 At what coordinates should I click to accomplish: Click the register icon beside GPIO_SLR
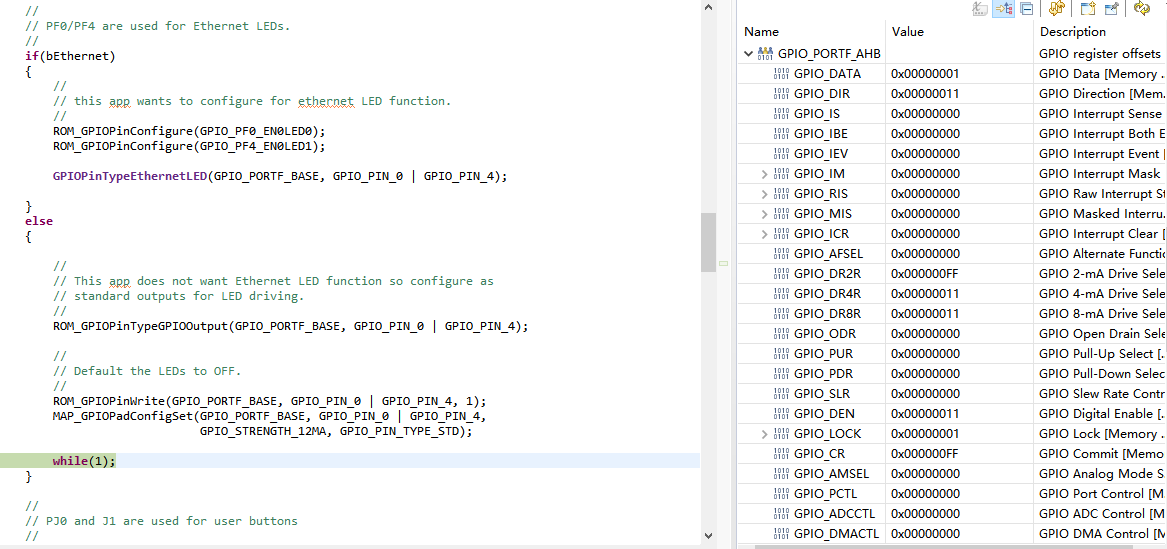[781, 394]
